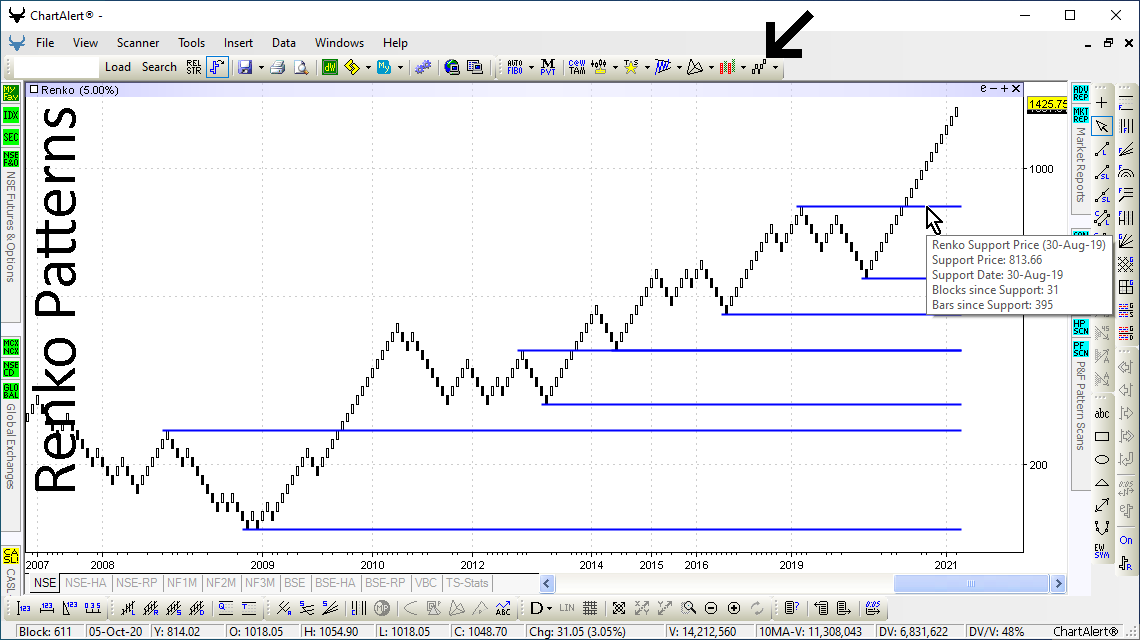This screenshot has height=640, width=1140.
Task: Click the EW SWM Elliott wave icon
Action: 1102,551
